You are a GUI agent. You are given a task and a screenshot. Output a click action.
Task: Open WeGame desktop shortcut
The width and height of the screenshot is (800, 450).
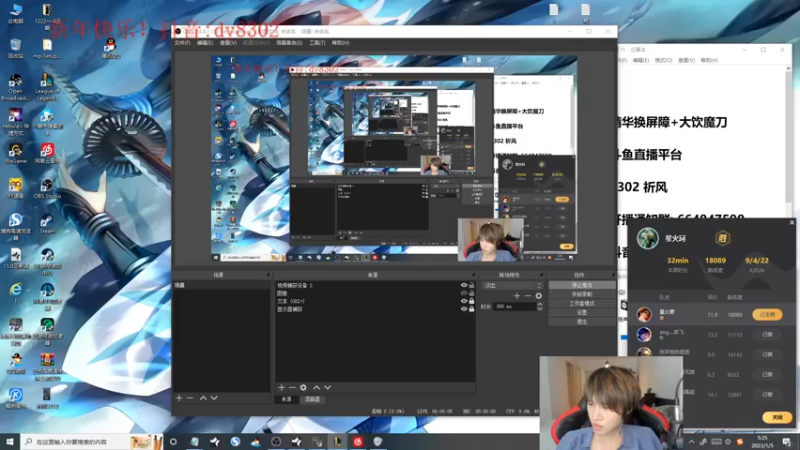coord(15,154)
